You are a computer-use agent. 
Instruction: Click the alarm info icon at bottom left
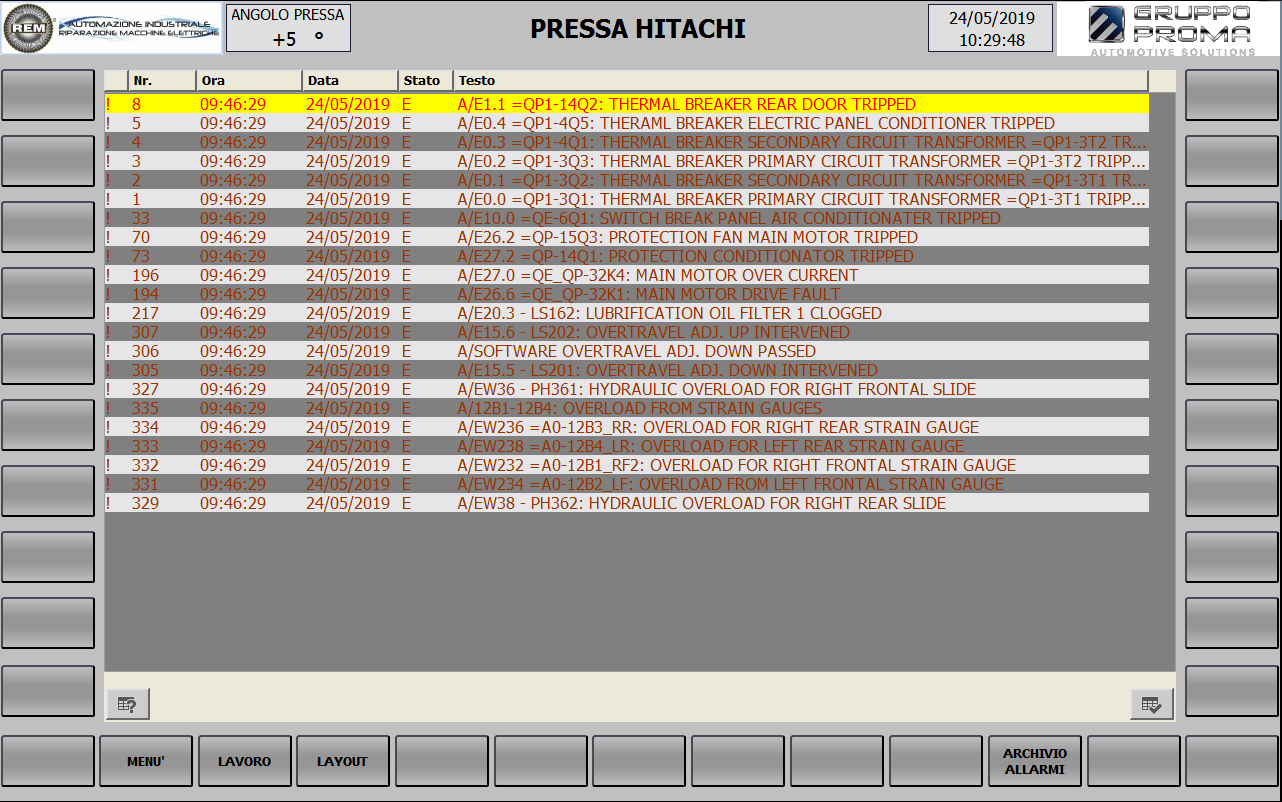(128, 704)
